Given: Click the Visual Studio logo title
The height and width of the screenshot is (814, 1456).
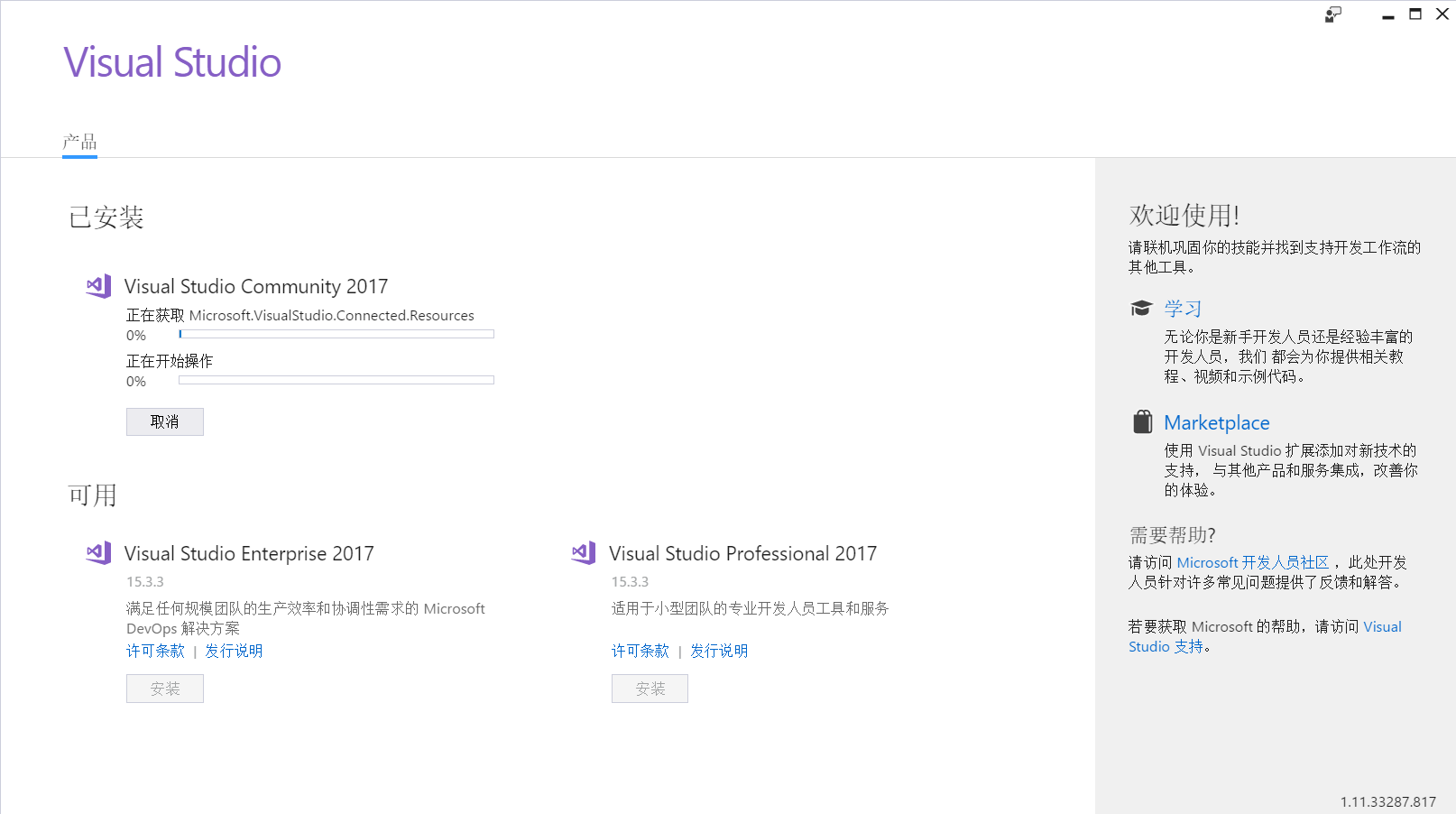Looking at the screenshot, I should pyautogui.click(x=172, y=62).
